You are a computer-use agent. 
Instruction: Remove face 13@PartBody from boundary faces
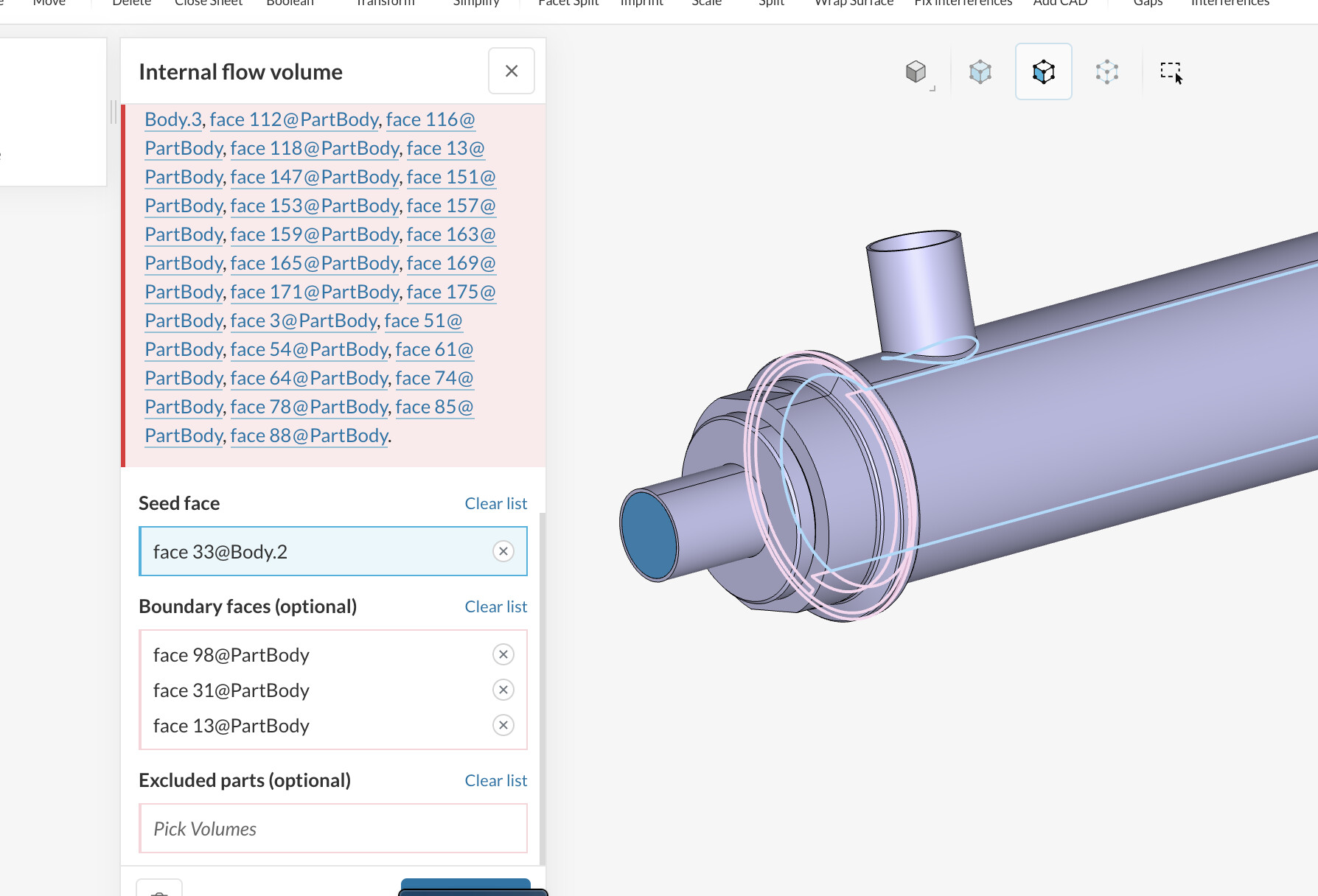(503, 725)
